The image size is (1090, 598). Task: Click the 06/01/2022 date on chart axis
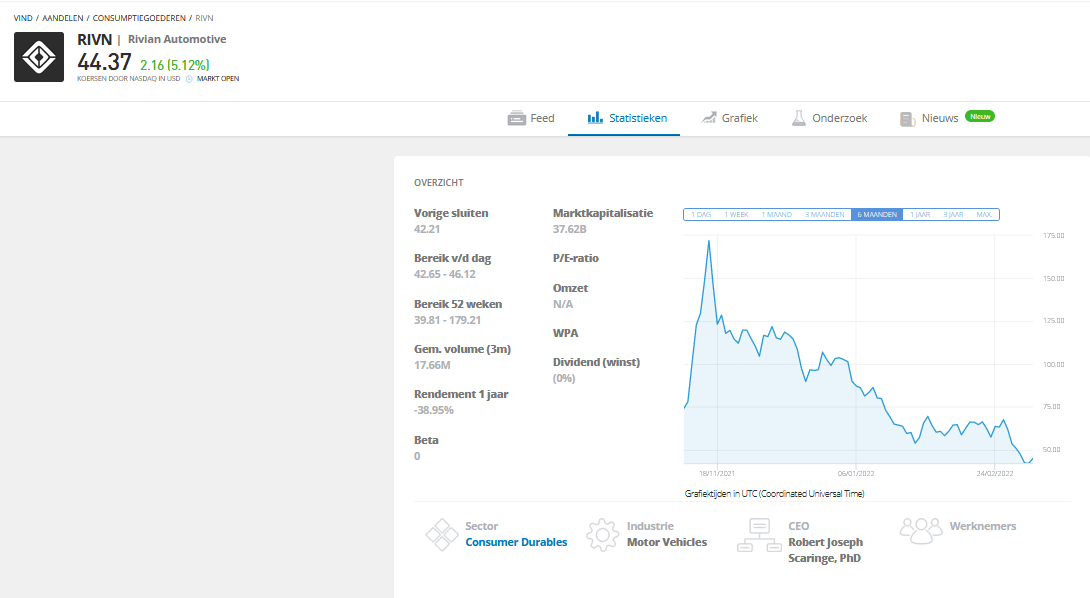click(856, 474)
